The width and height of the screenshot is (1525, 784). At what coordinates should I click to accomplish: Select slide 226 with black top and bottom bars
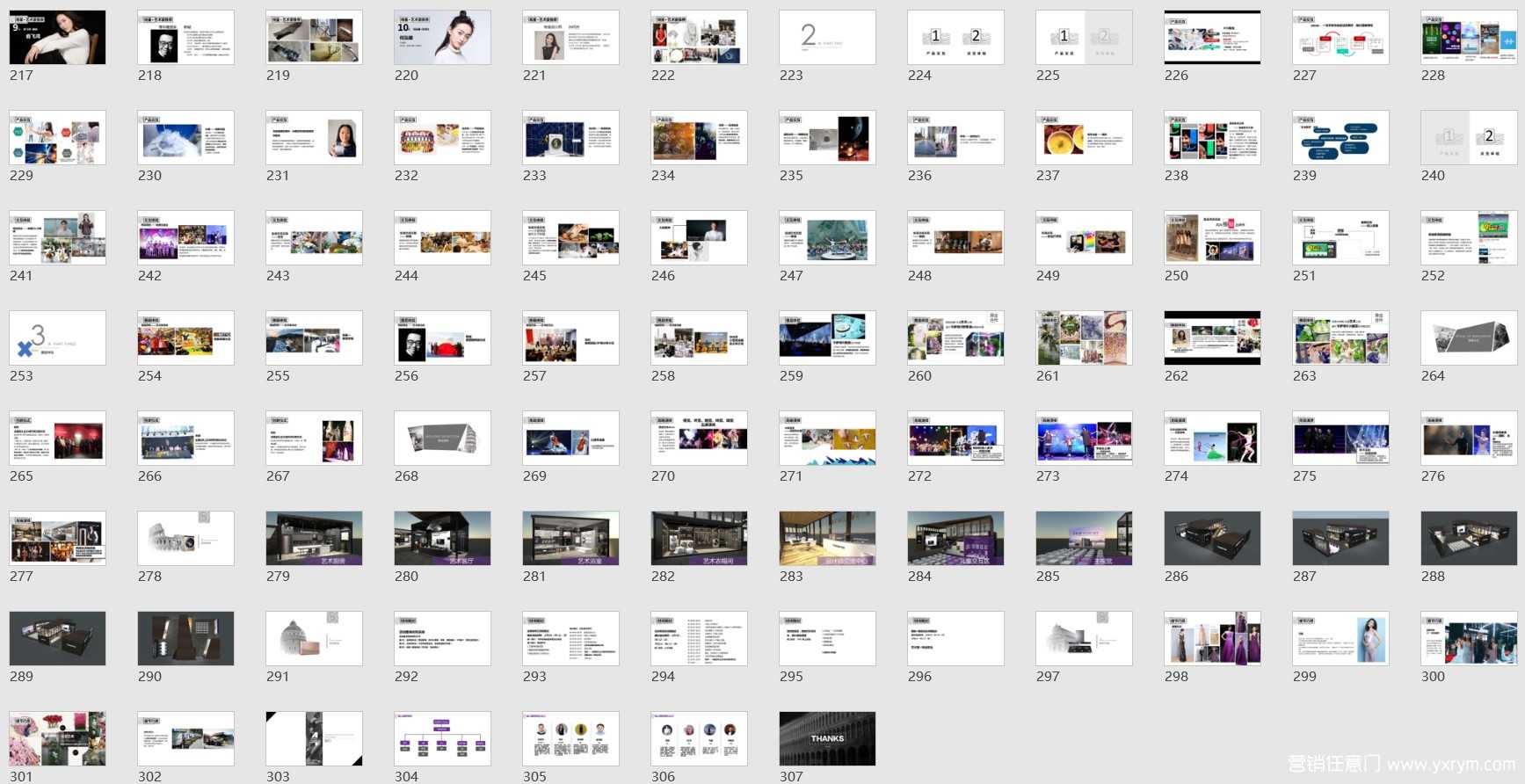(x=1212, y=38)
